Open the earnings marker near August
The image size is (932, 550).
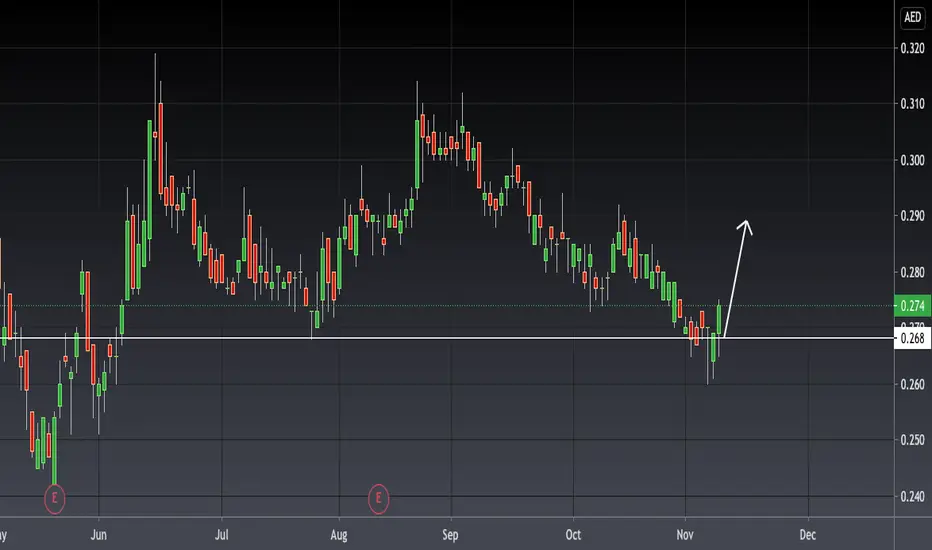[x=379, y=498]
